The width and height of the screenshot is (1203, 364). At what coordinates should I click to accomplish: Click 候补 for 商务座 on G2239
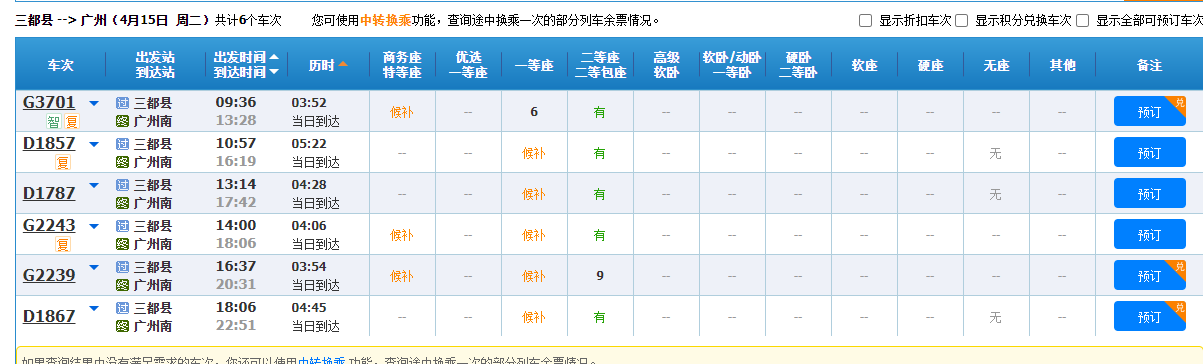pyautogui.click(x=401, y=276)
